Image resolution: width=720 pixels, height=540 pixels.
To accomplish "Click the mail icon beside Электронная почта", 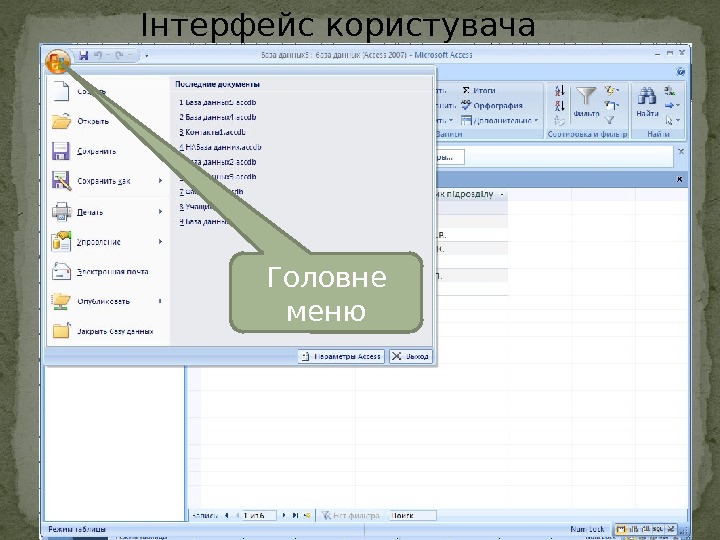I will (61, 271).
